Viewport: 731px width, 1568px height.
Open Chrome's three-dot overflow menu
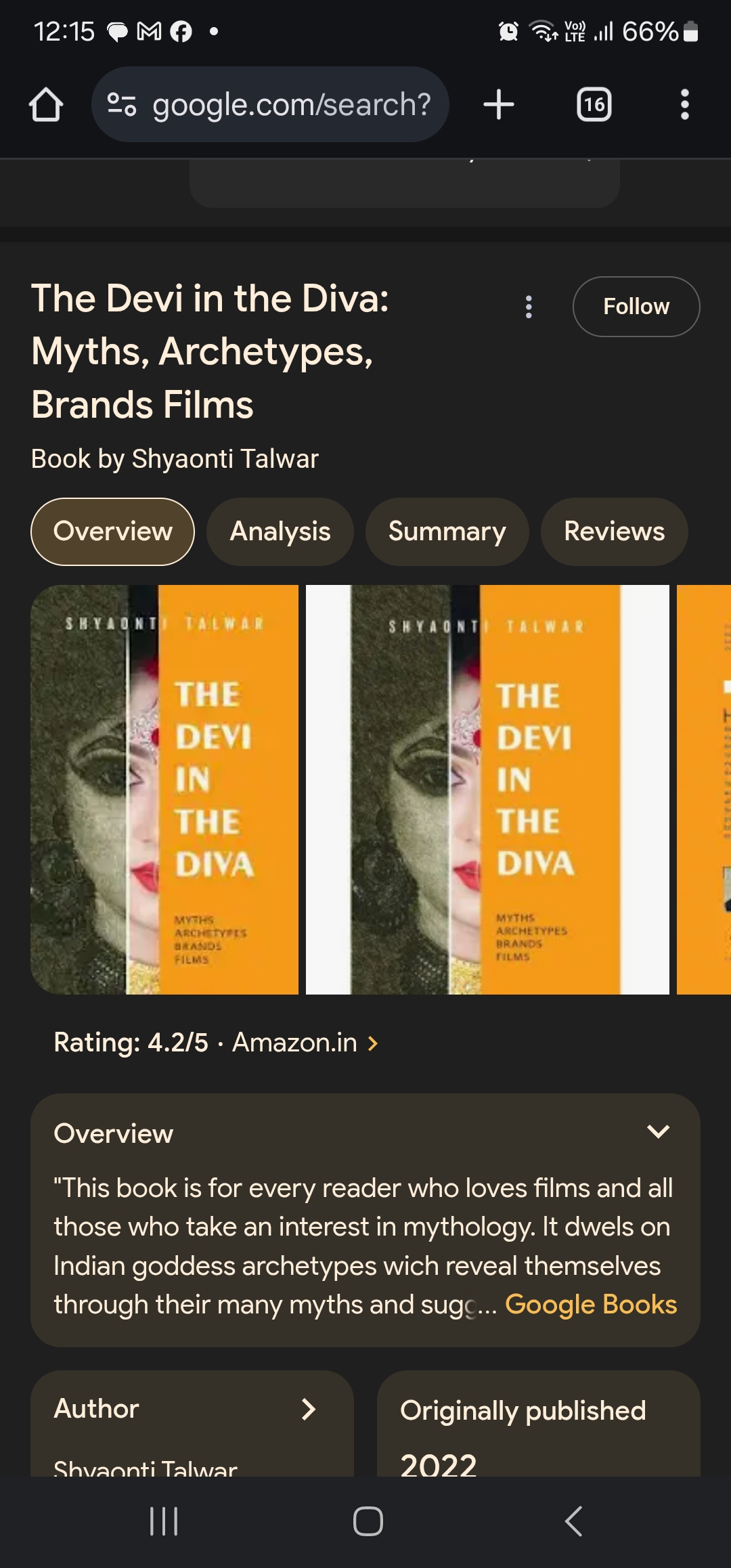click(x=685, y=104)
